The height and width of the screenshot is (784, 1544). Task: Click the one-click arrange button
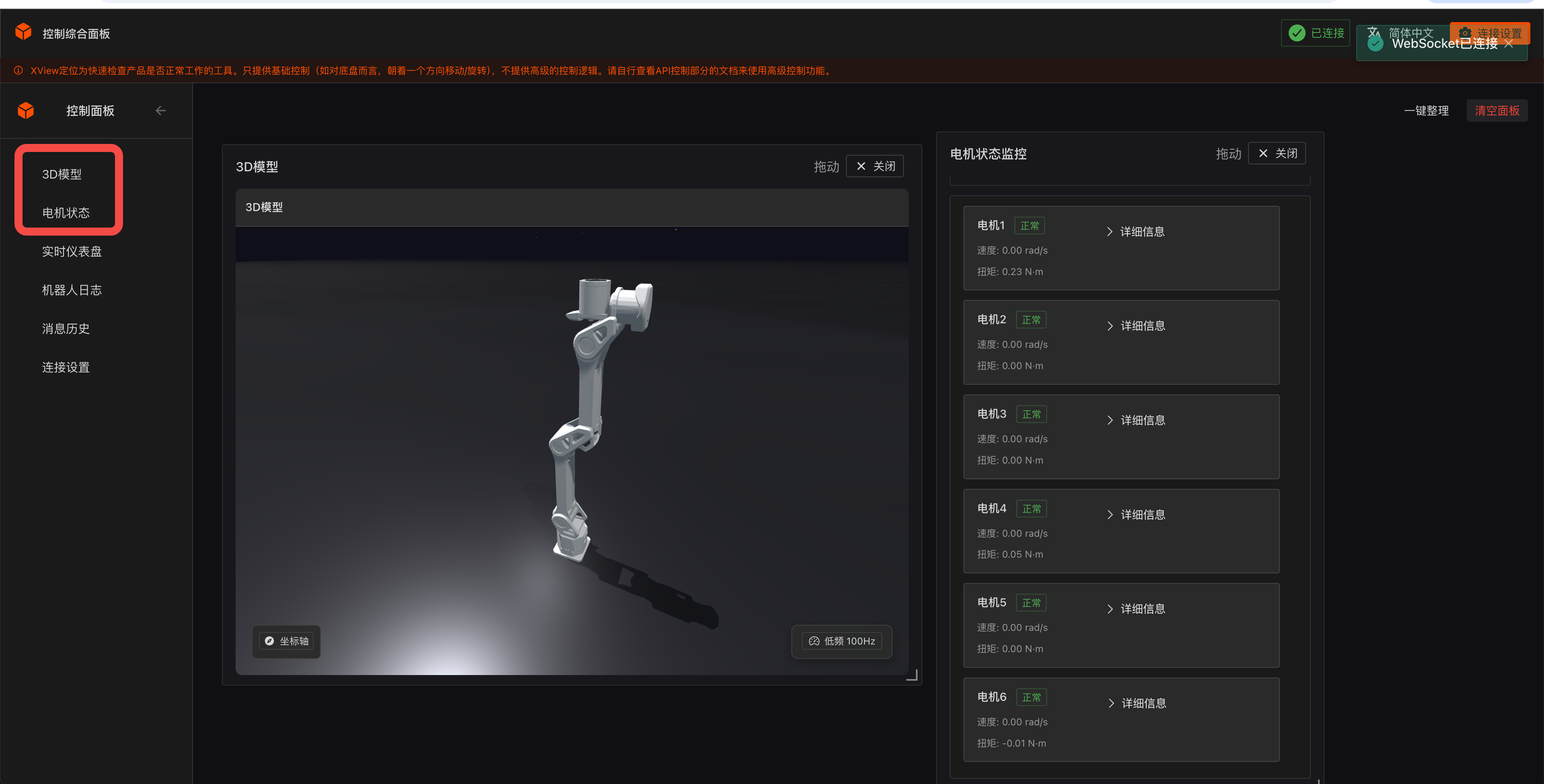coord(1426,111)
